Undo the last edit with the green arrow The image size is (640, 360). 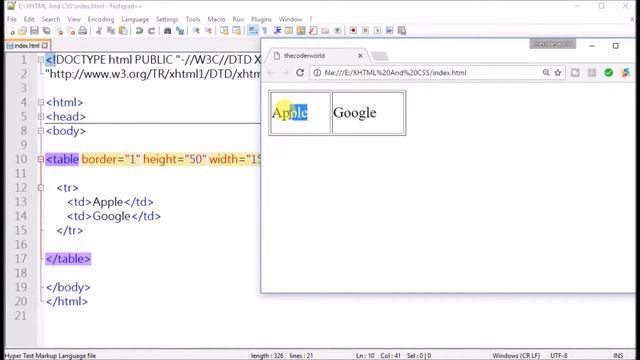point(139,31)
